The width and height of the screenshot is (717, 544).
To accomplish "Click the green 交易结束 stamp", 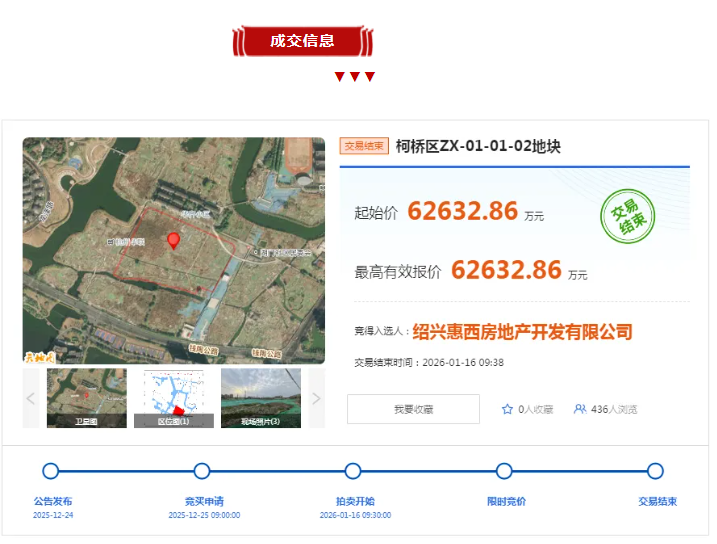I will point(627,216).
